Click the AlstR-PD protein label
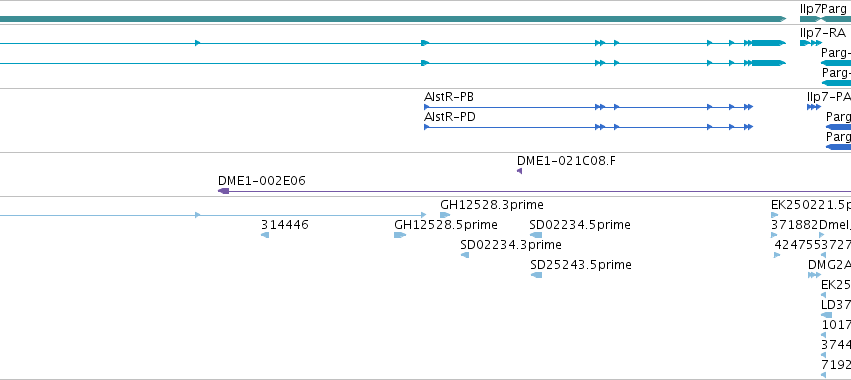The width and height of the screenshot is (851, 380). pyautogui.click(x=450, y=117)
